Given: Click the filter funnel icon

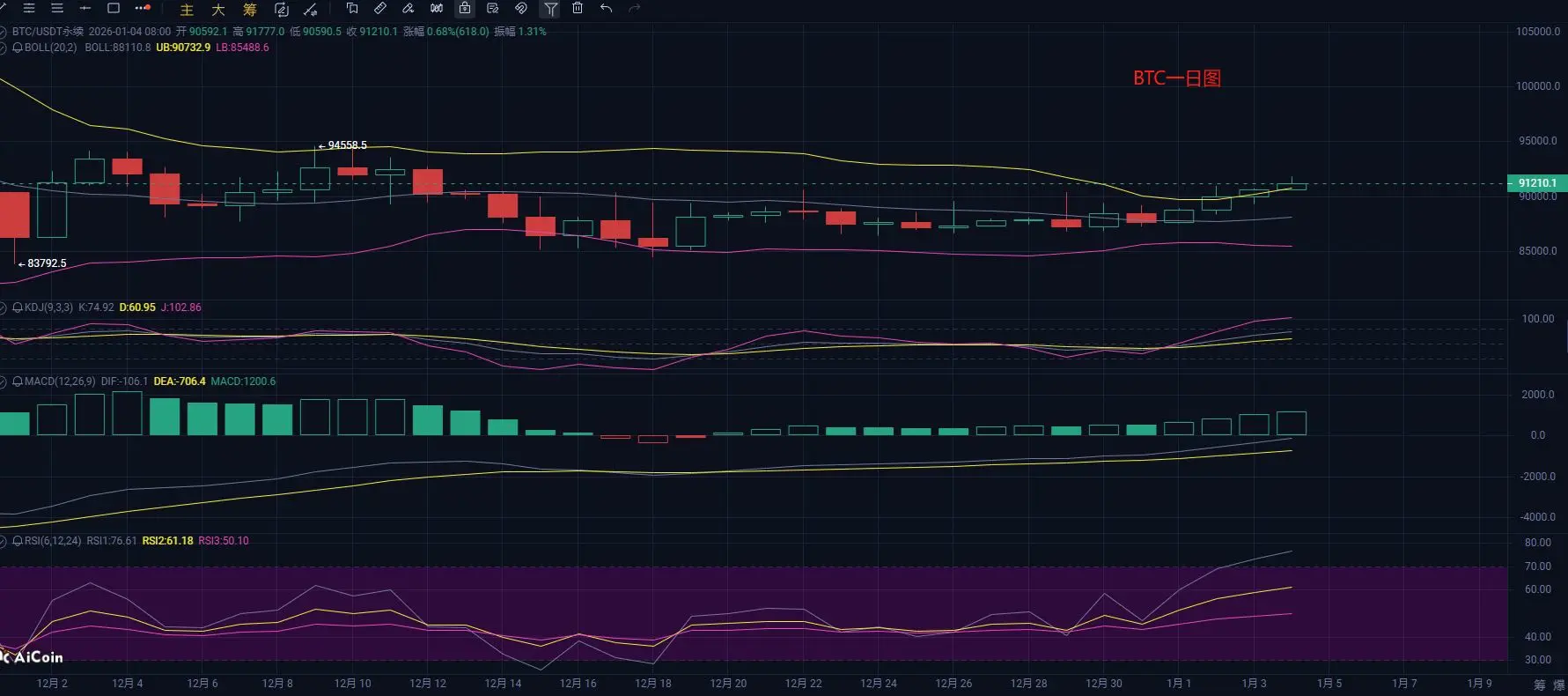Looking at the screenshot, I should point(550,8).
